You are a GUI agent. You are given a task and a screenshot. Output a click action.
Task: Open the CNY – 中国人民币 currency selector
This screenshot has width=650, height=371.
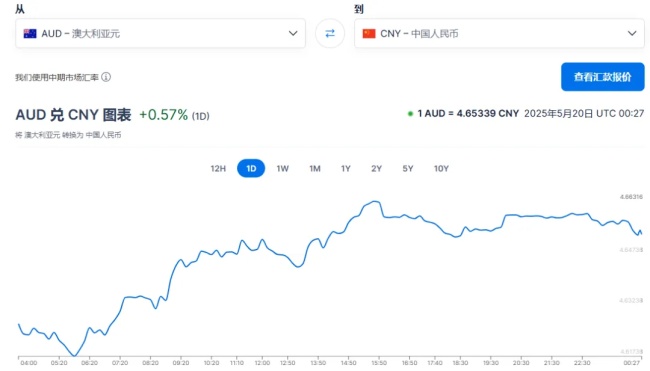click(499, 33)
